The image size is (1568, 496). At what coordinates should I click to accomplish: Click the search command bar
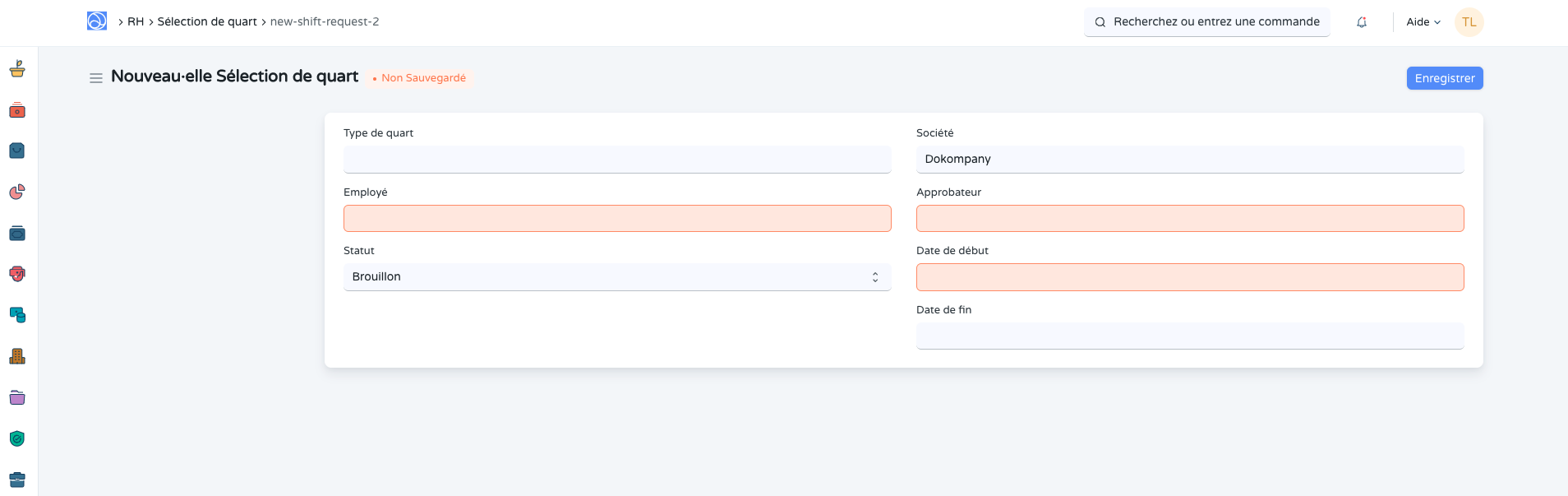pyautogui.click(x=1206, y=22)
